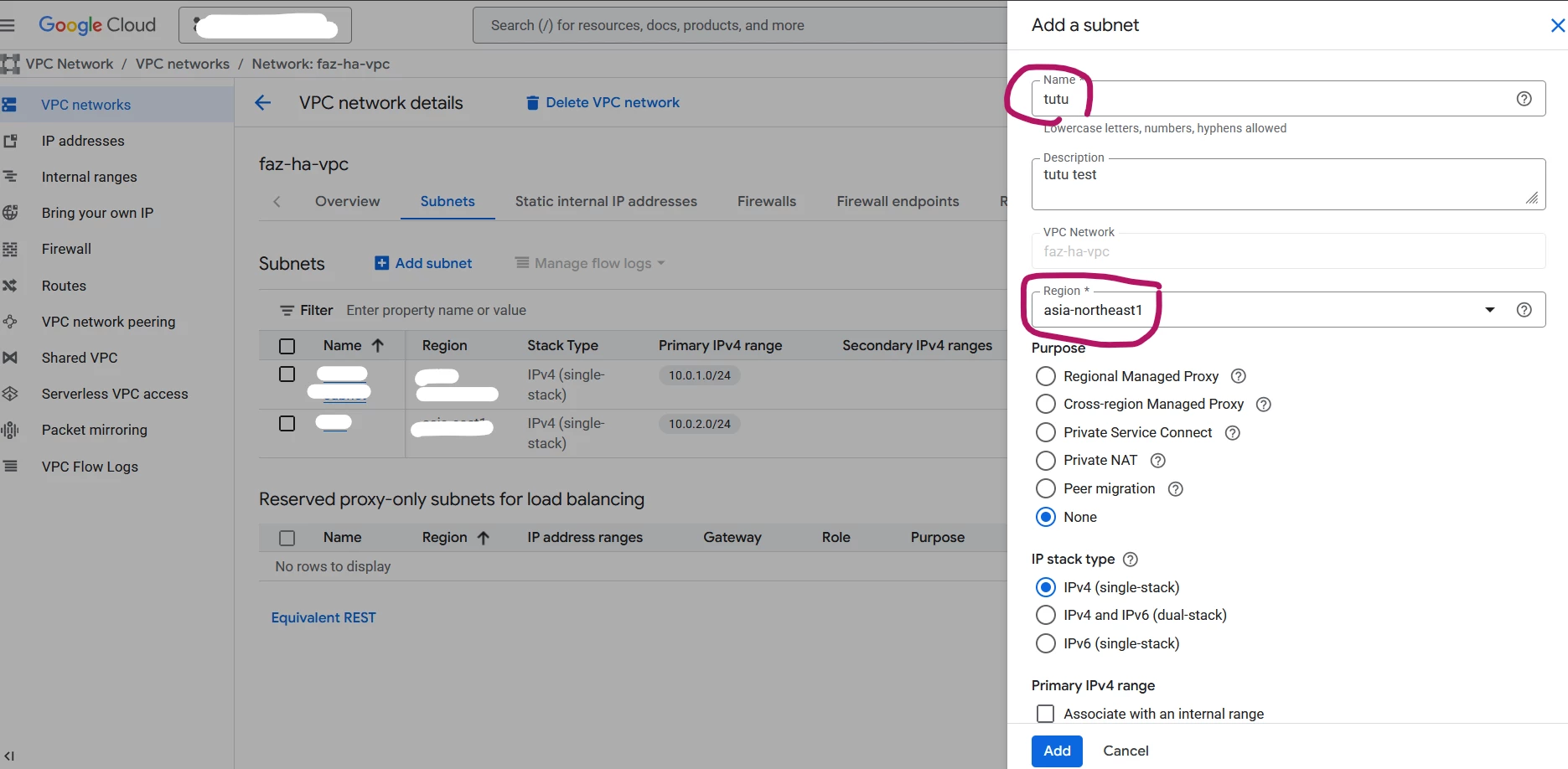Show help for Private NAT
This screenshot has height=769, width=1568.
[x=1158, y=461]
